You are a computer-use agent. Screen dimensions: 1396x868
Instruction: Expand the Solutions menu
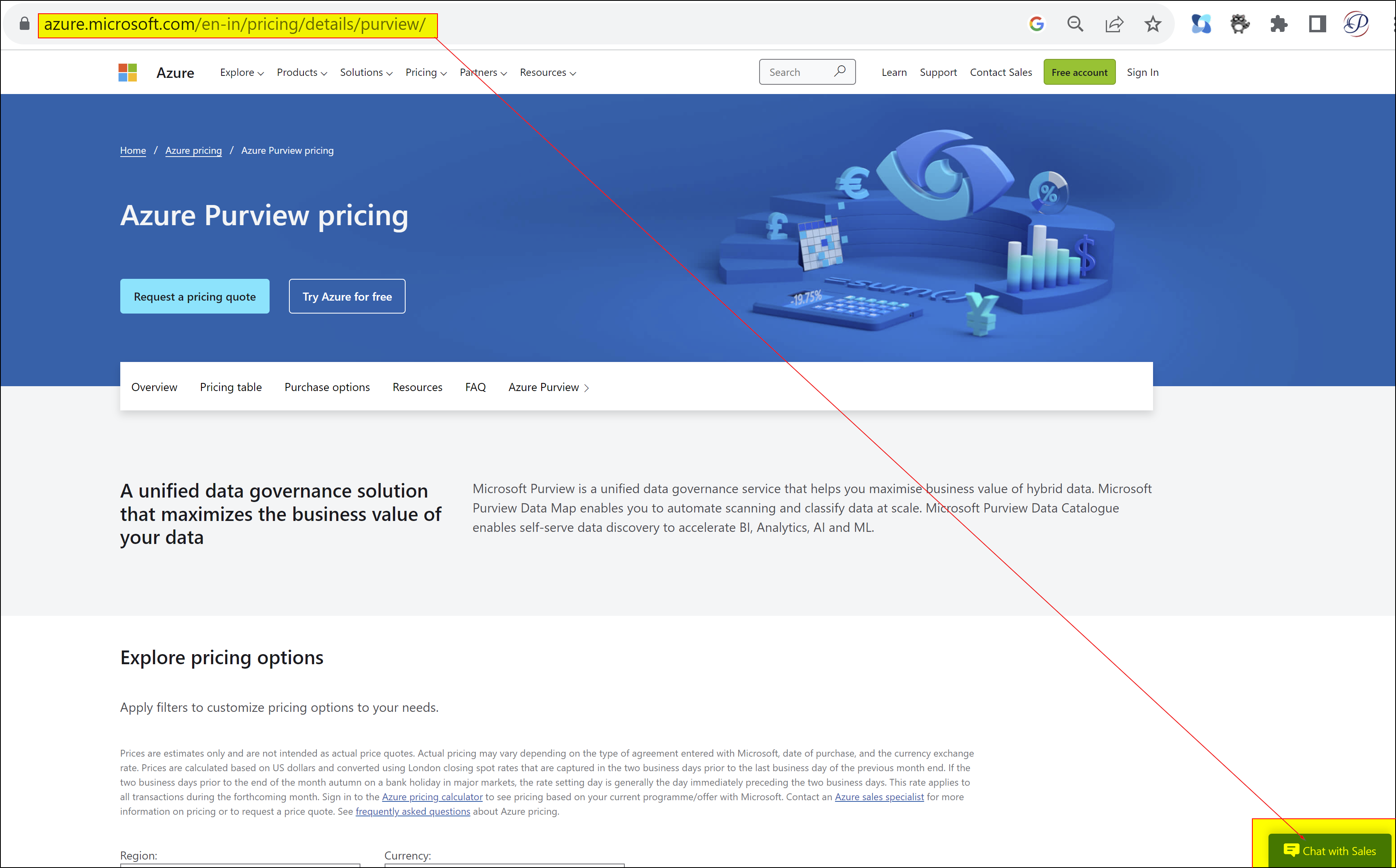(x=366, y=72)
